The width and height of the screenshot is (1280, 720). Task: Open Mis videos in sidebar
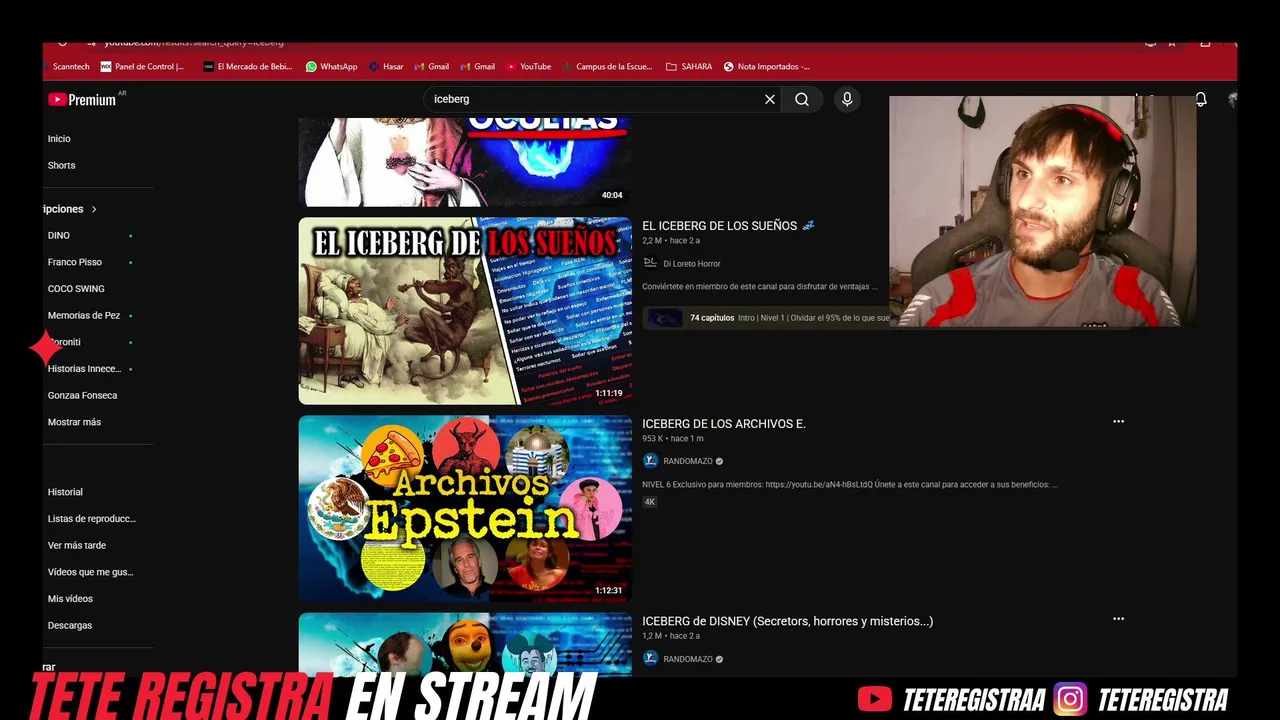pos(70,599)
